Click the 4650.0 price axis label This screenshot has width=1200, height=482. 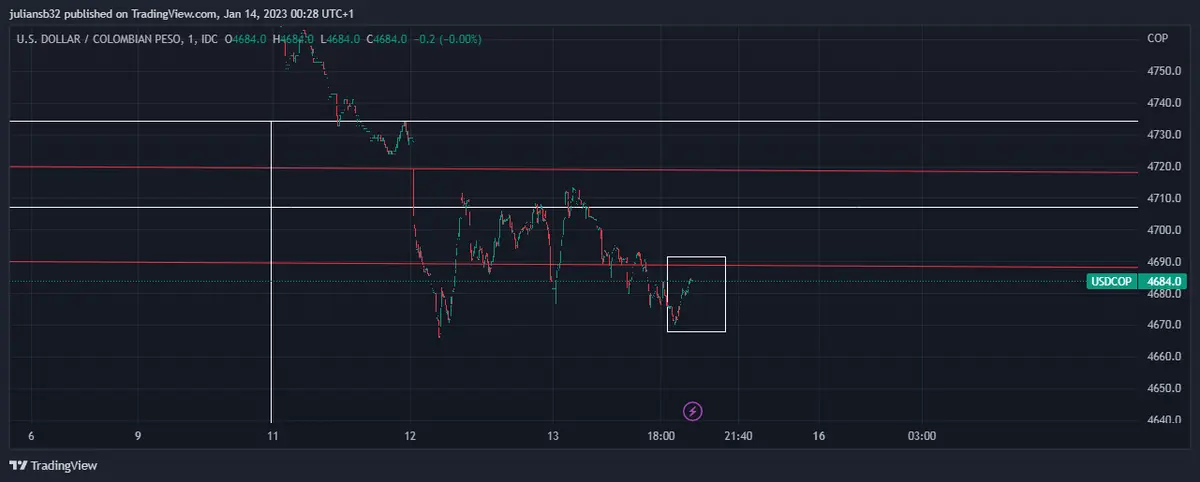[1164, 388]
